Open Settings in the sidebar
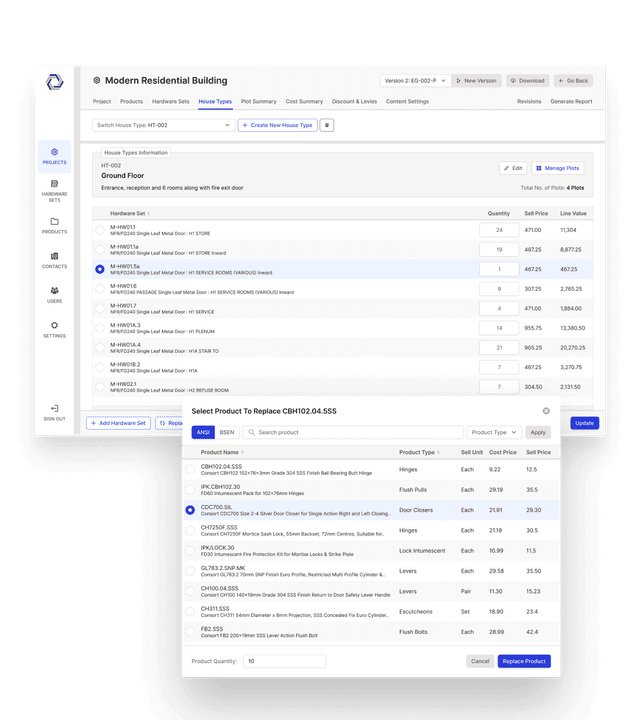The image size is (640, 720). click(x=54, y=329)
